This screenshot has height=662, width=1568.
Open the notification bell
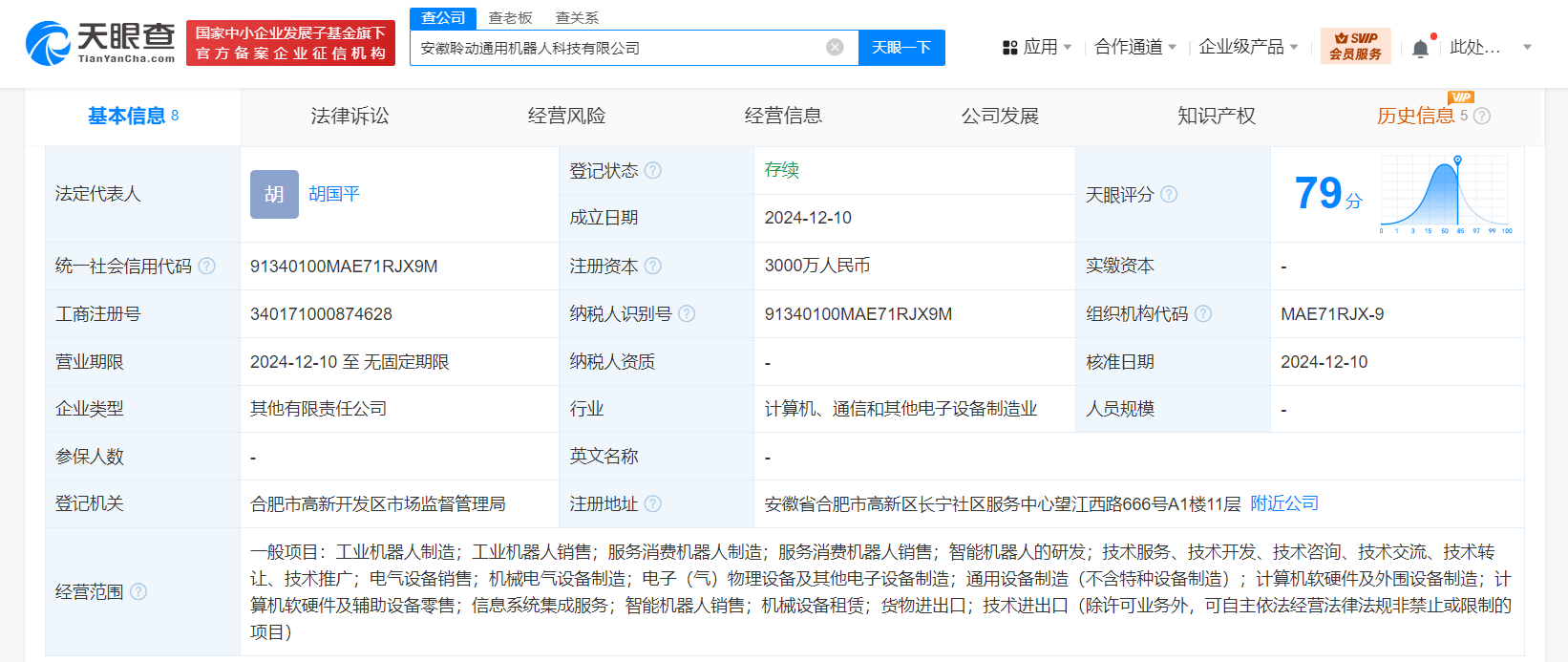point(1420,48)
